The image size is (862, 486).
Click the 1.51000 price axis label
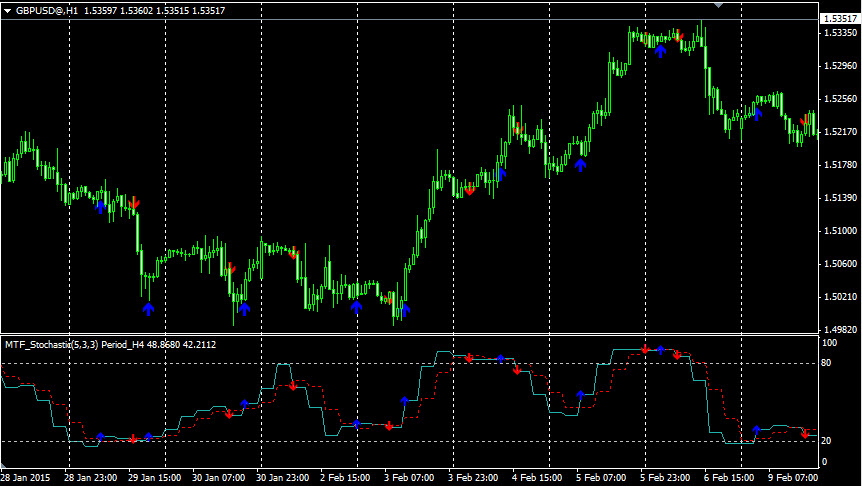pos(840,231)
